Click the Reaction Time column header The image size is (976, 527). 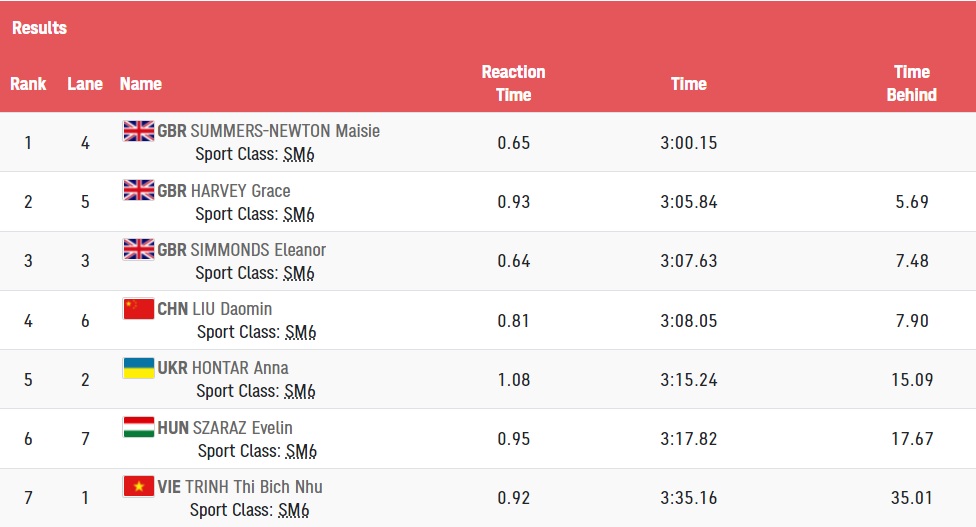[514, 83]
